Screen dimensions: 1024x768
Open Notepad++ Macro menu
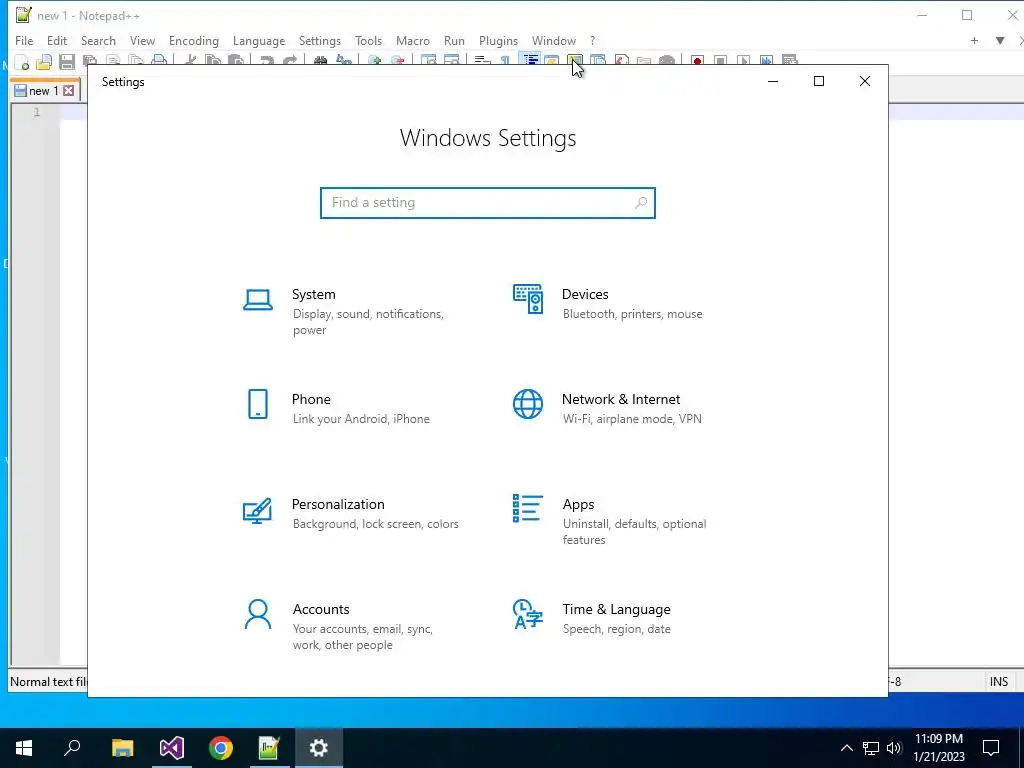point(413,40)
